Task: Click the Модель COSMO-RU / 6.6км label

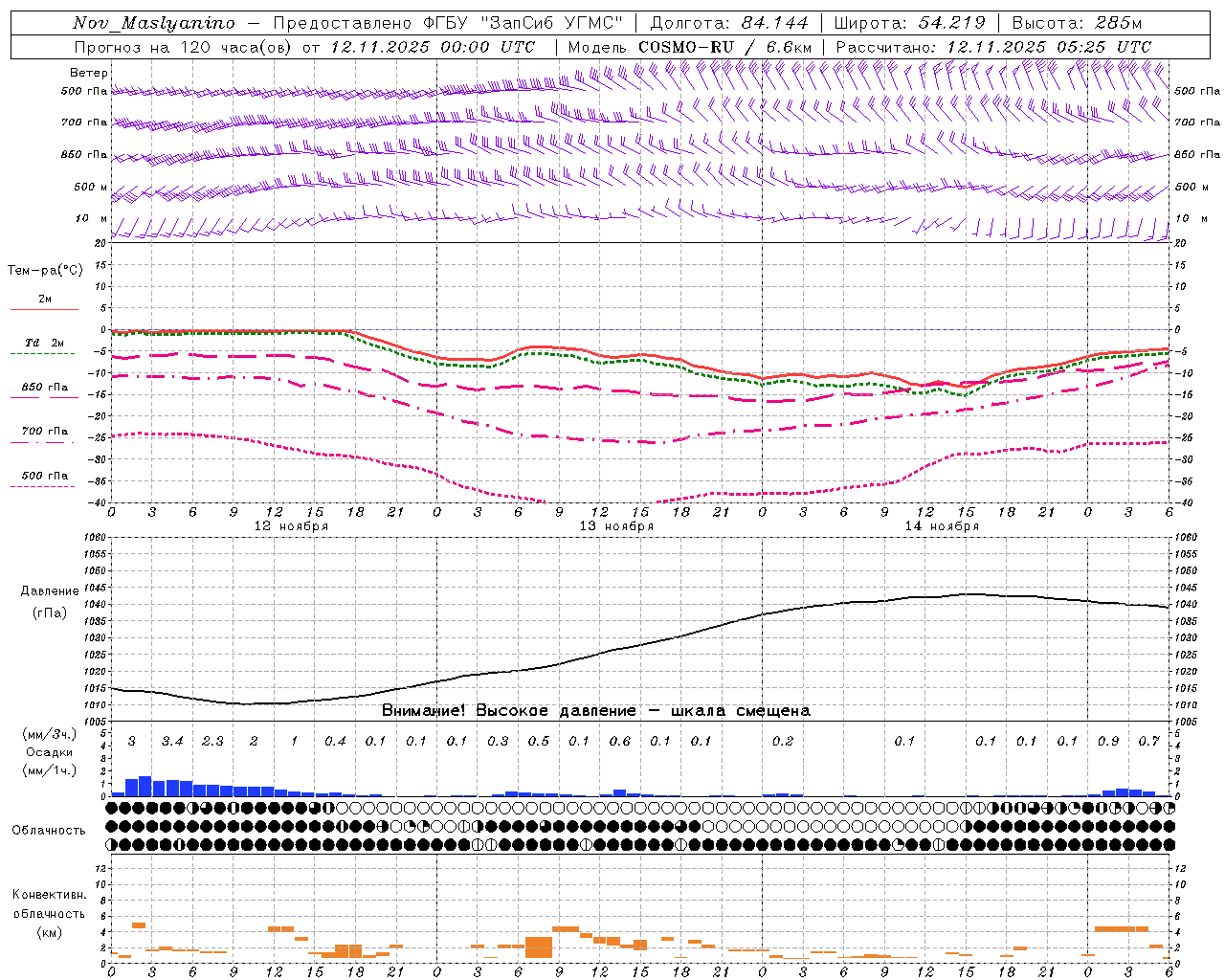Action: pyautogui.click(x=690, y=47)
